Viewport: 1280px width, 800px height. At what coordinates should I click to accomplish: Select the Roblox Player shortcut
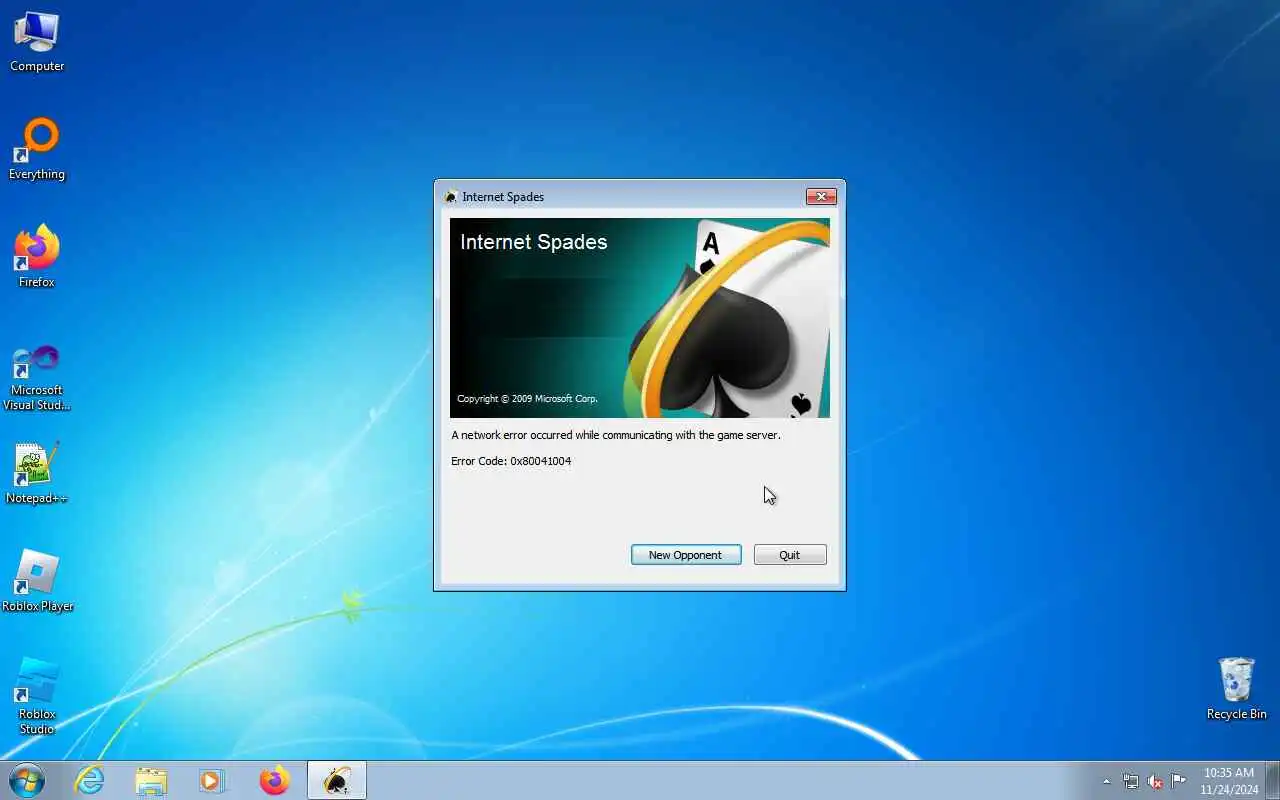point(37,582)
